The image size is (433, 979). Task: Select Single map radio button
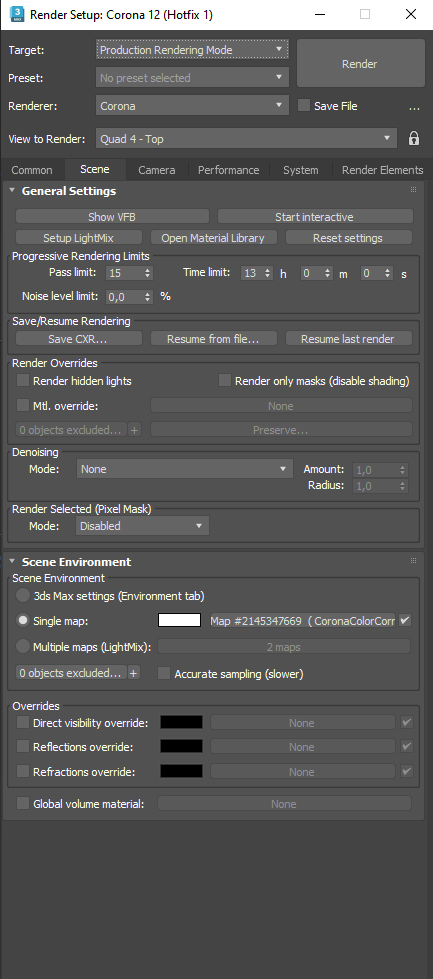23,621
